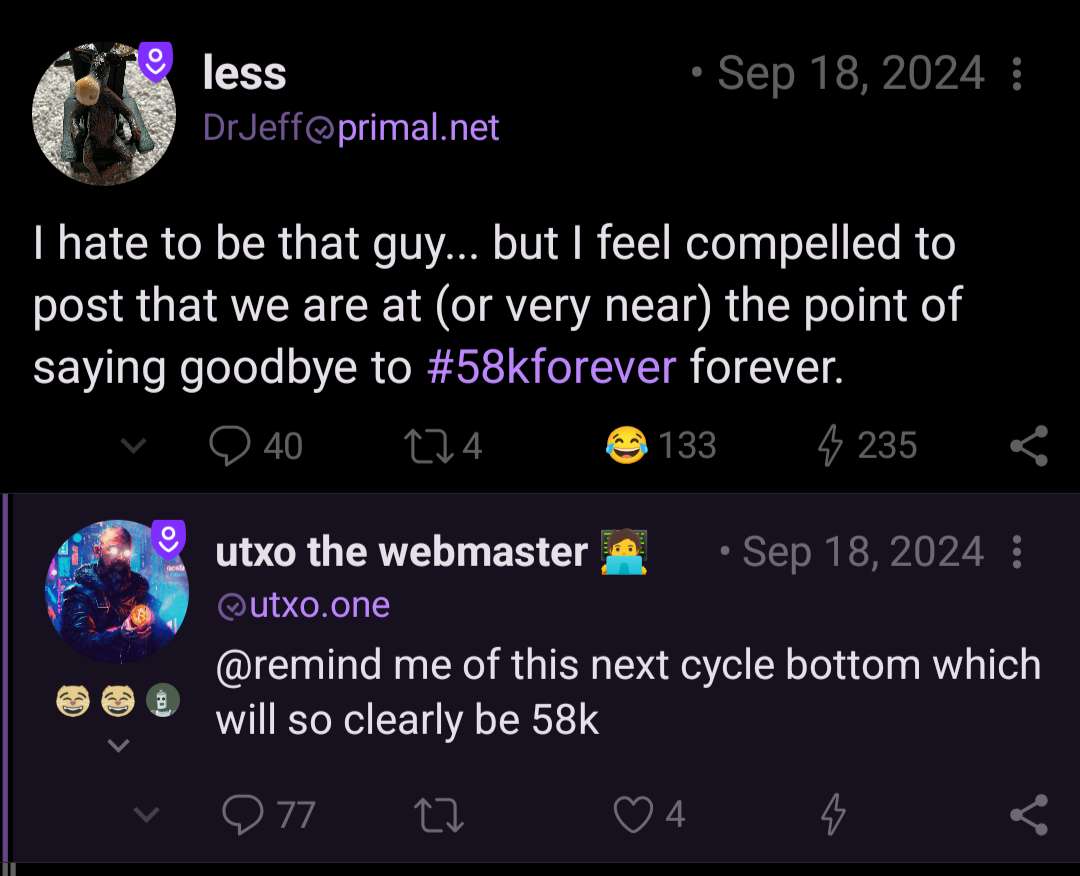Open the comments on less's post
The width and height of the screenshot is (1080, 876).
pyautogui.click(x=230, y=445)
